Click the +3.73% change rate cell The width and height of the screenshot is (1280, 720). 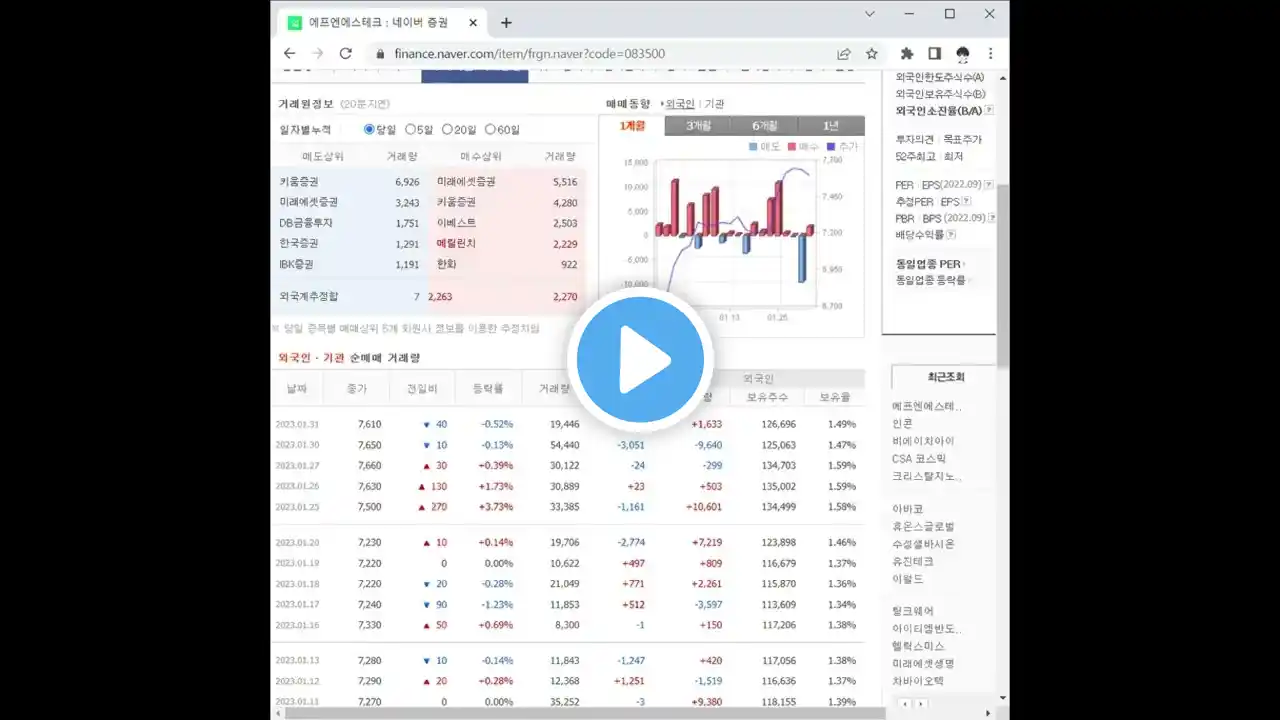click(x=495, y=506)
